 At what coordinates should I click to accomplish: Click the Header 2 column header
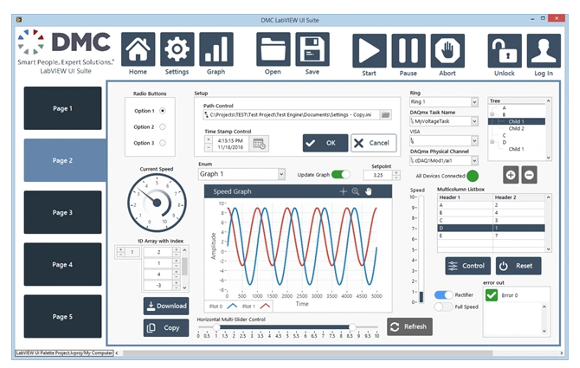pyautogui.click(x=519, y=197)
